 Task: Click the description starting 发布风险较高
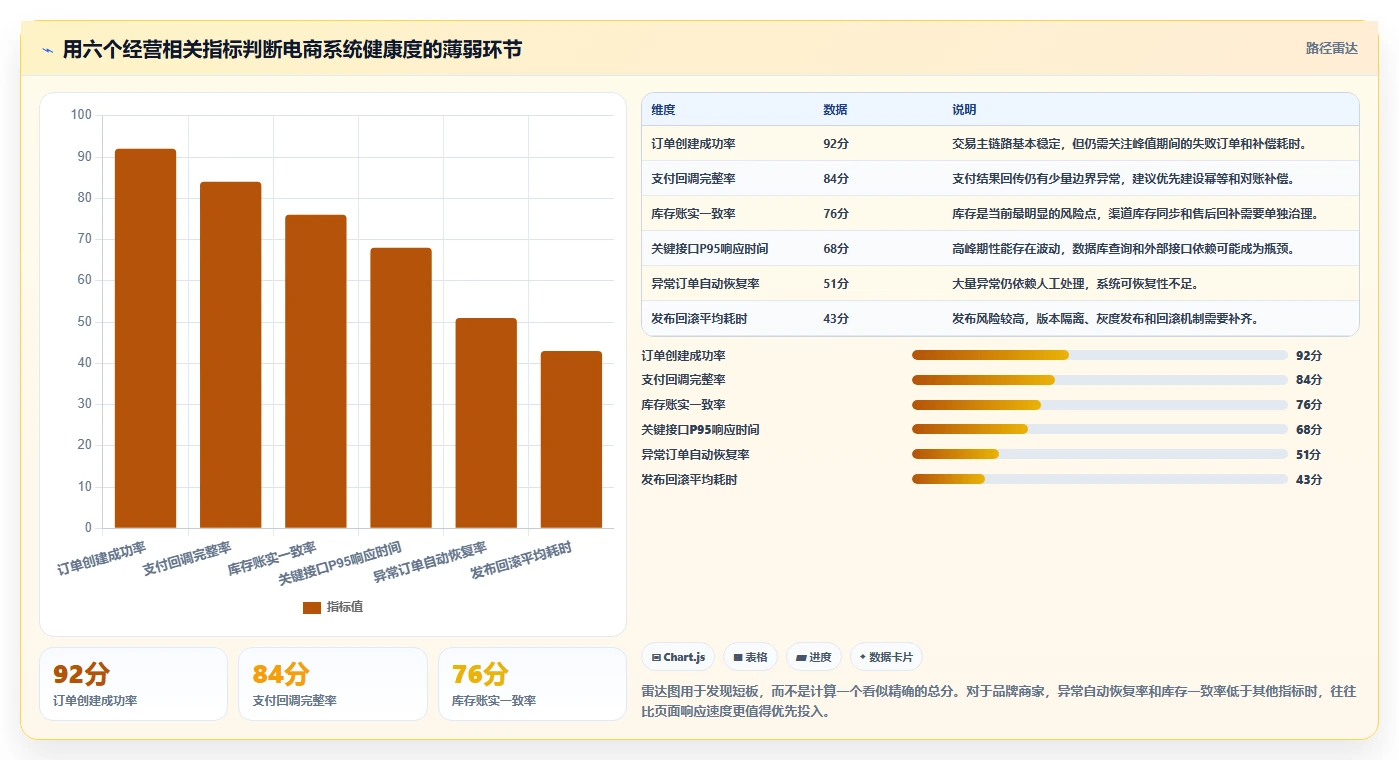click(1105, 319)
